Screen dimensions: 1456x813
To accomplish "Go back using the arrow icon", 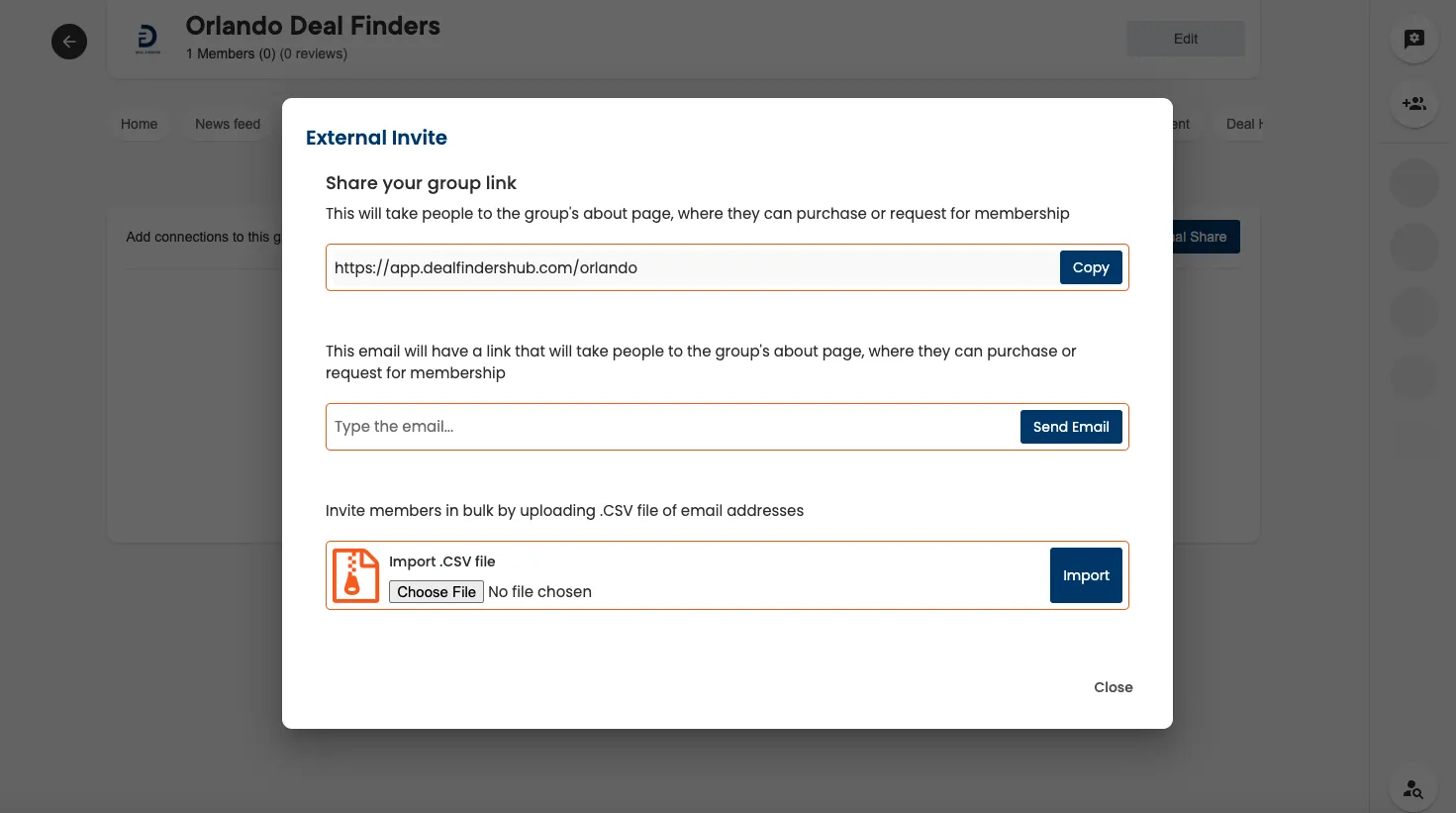I will tap(69, 42).
